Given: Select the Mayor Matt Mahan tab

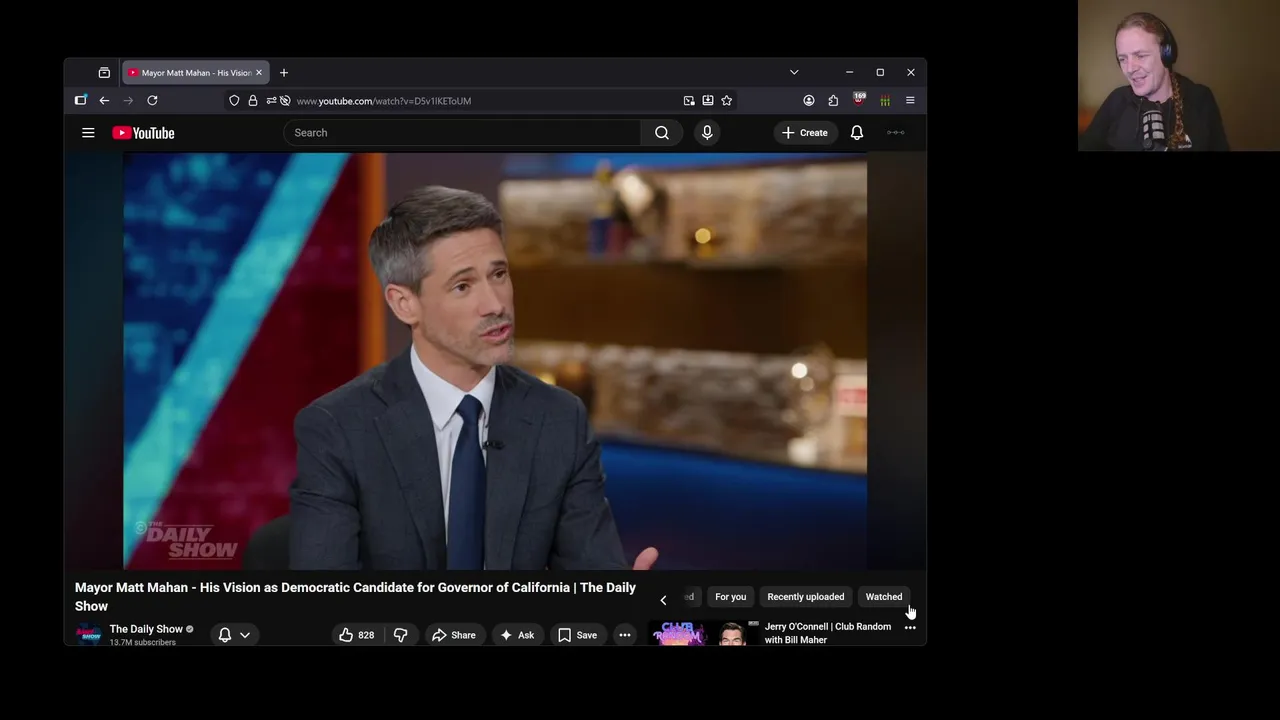Looking at the screenshot, I should pyautogui.click(x=196, y=73).
